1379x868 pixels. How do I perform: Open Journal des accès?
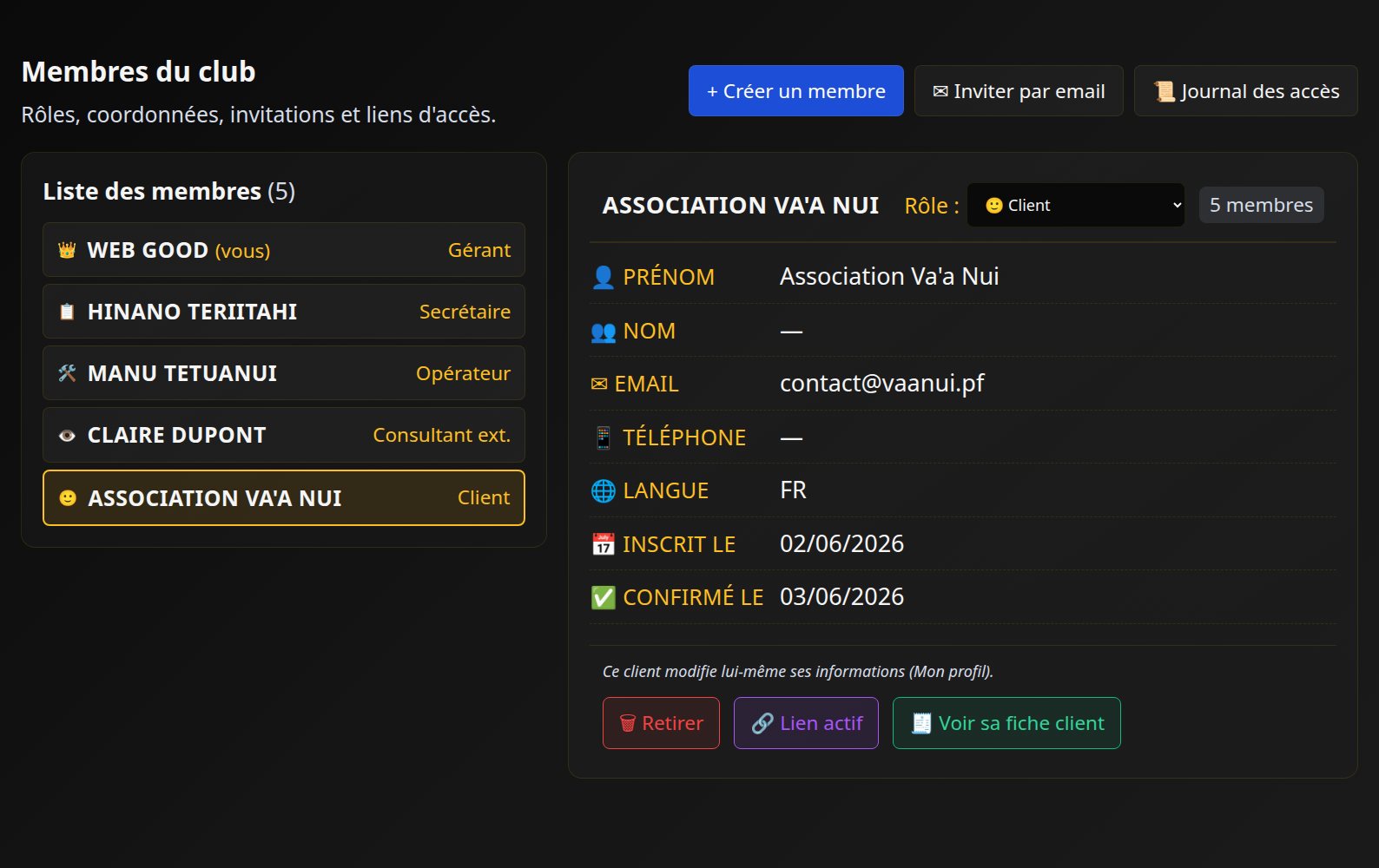click(1246, 91)
